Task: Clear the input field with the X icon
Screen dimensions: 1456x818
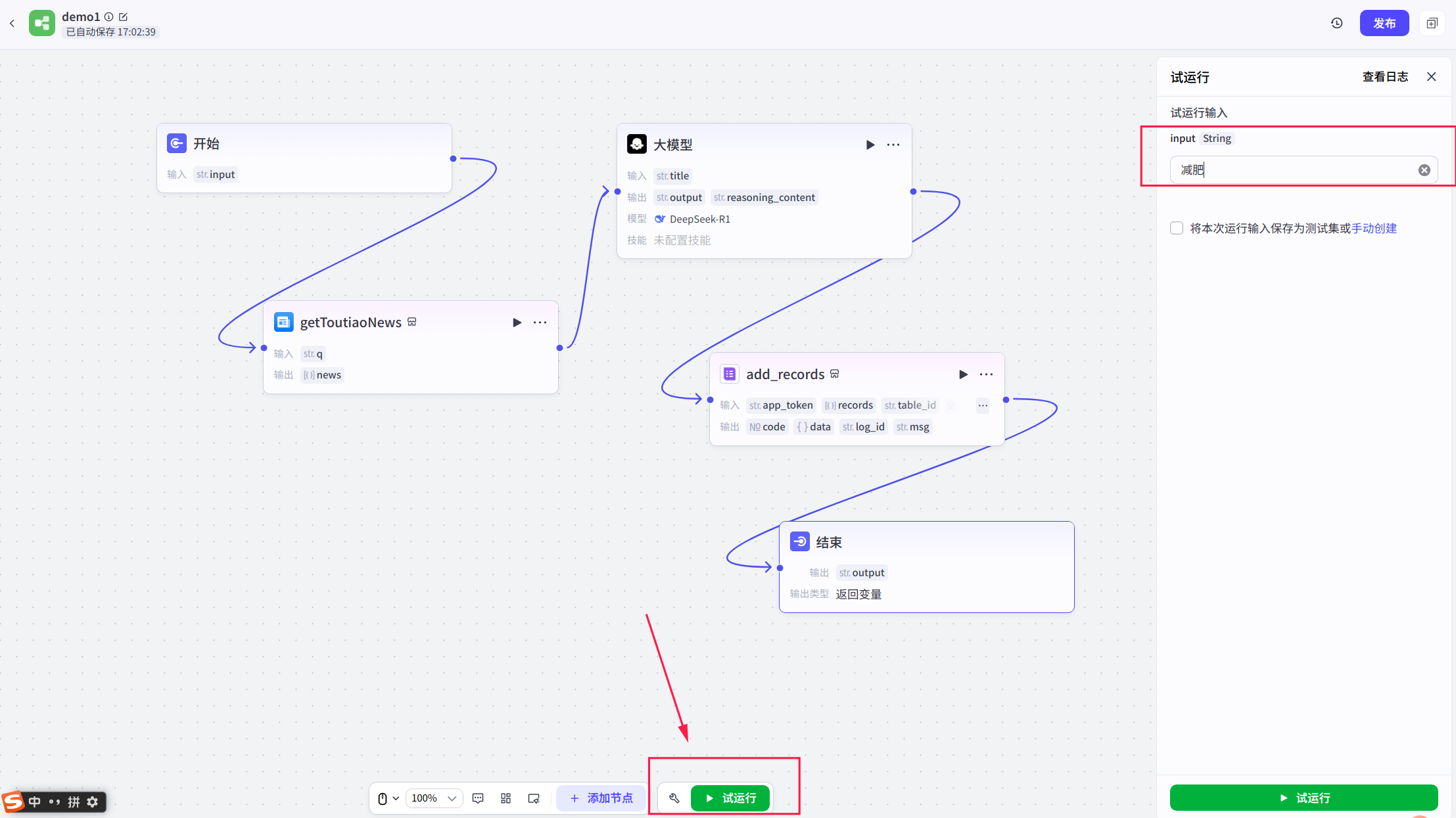Action: coord(1424,170)
